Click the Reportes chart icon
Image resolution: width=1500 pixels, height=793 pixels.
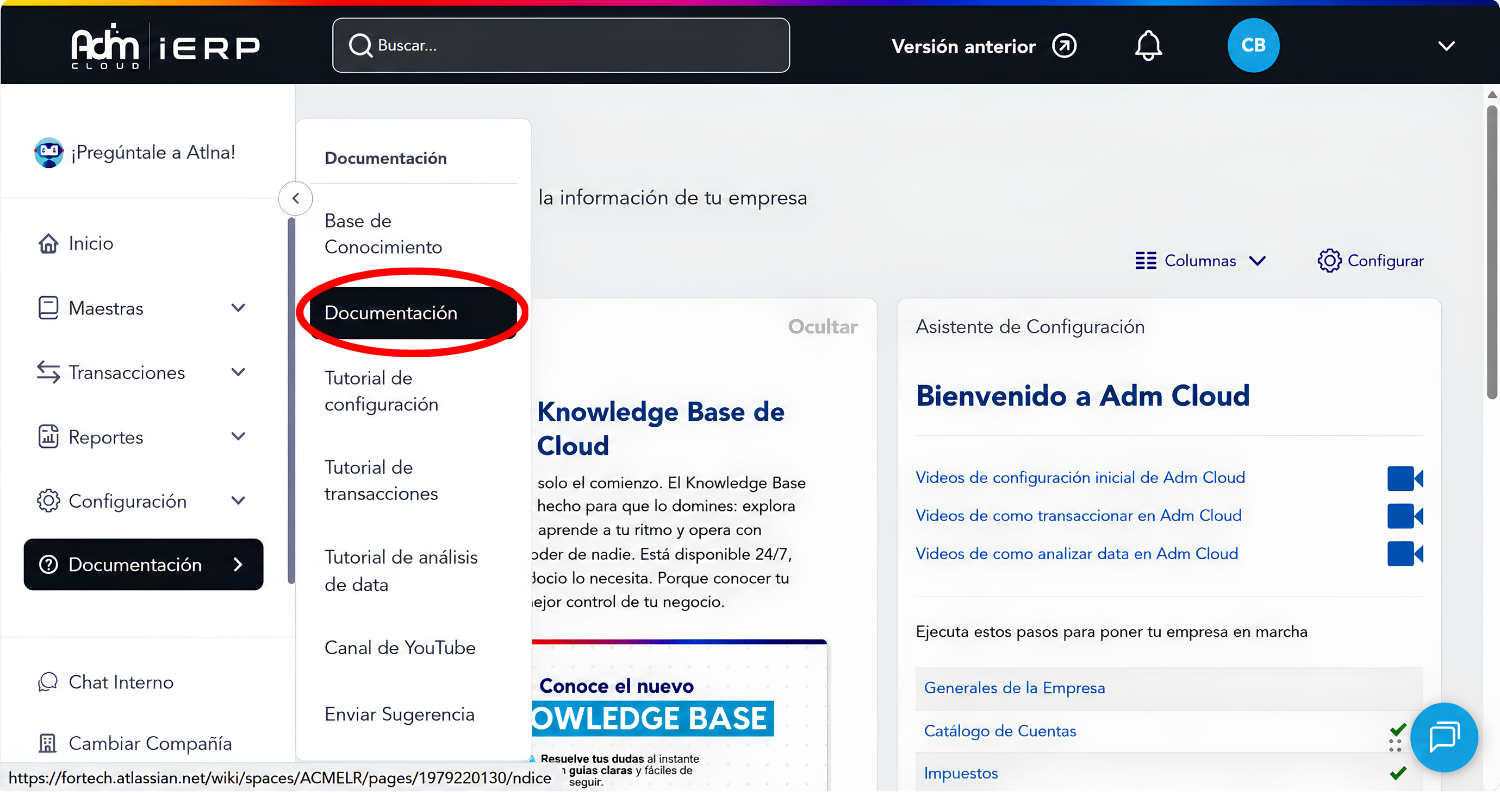tap(48, 437)
